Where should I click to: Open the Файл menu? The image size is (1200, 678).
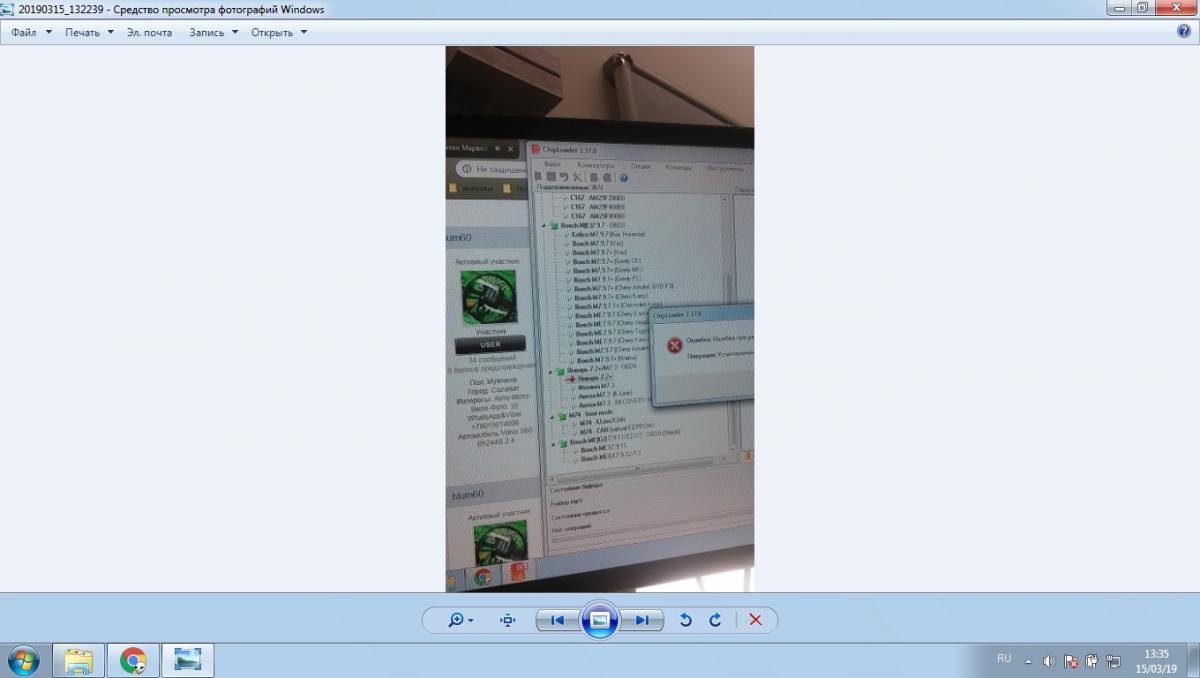[x=32, y=32]
